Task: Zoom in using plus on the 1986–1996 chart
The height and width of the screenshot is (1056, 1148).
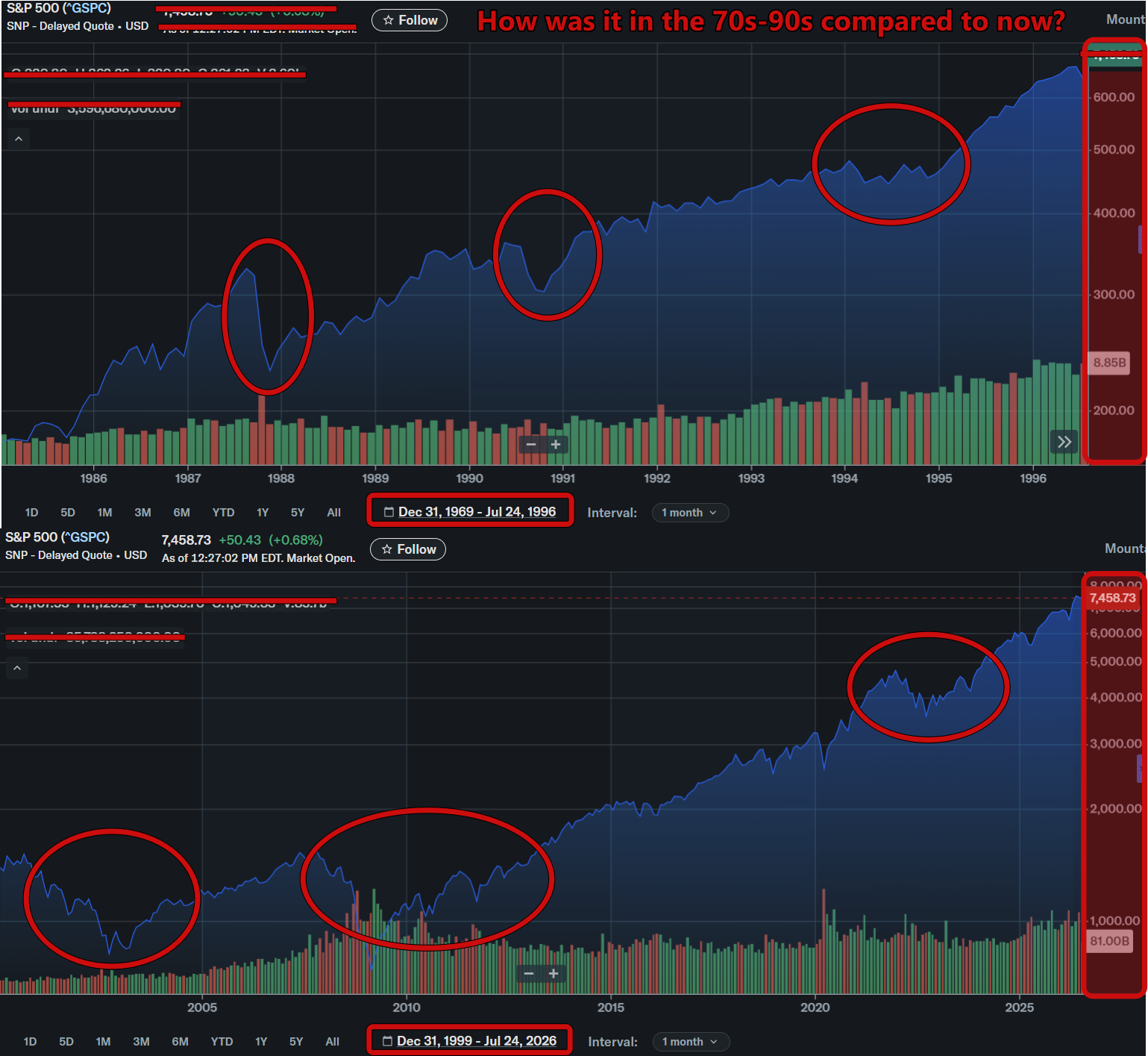Action: pos(556,444)
